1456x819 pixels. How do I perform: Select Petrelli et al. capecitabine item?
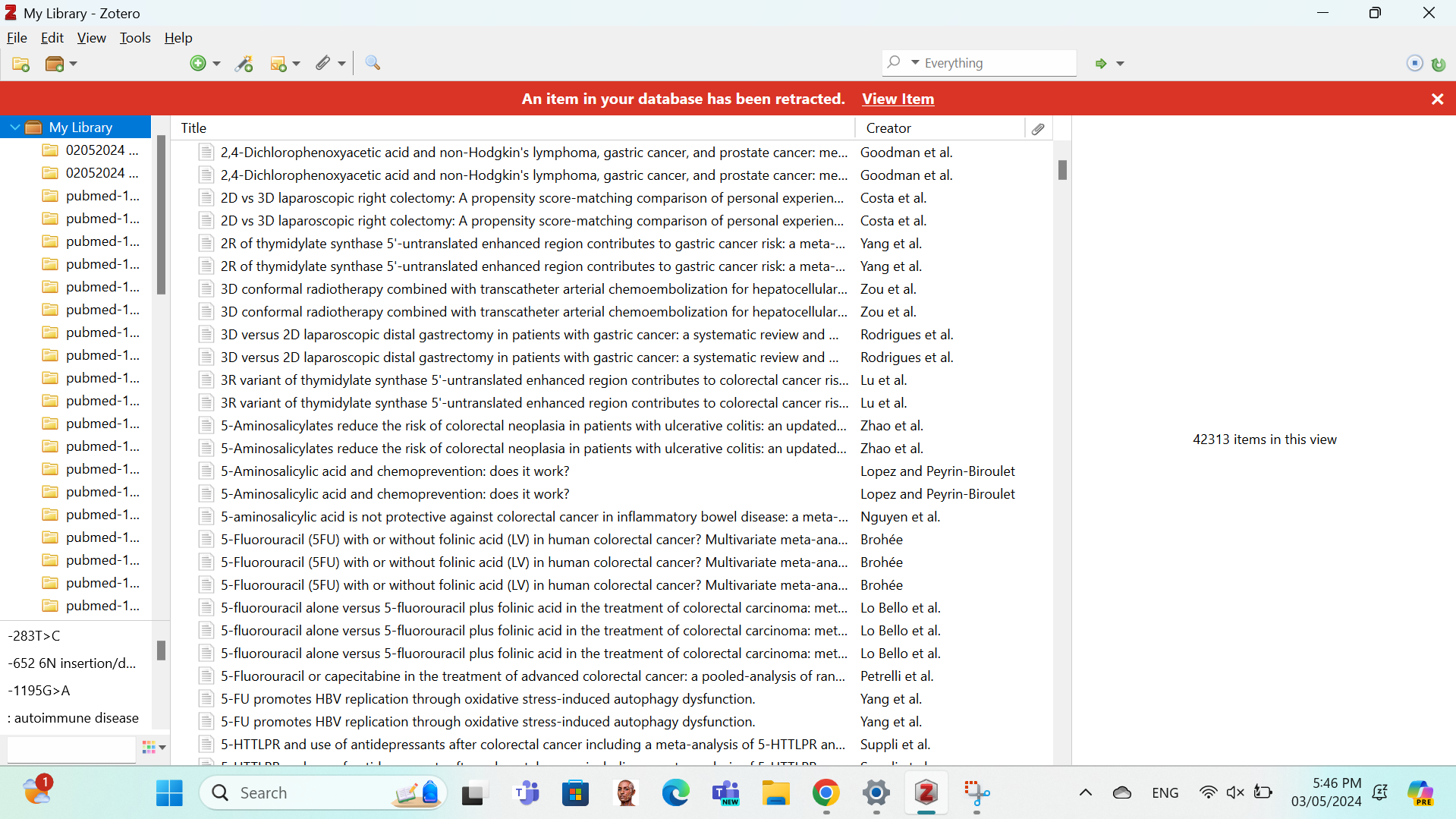point(612,676)
